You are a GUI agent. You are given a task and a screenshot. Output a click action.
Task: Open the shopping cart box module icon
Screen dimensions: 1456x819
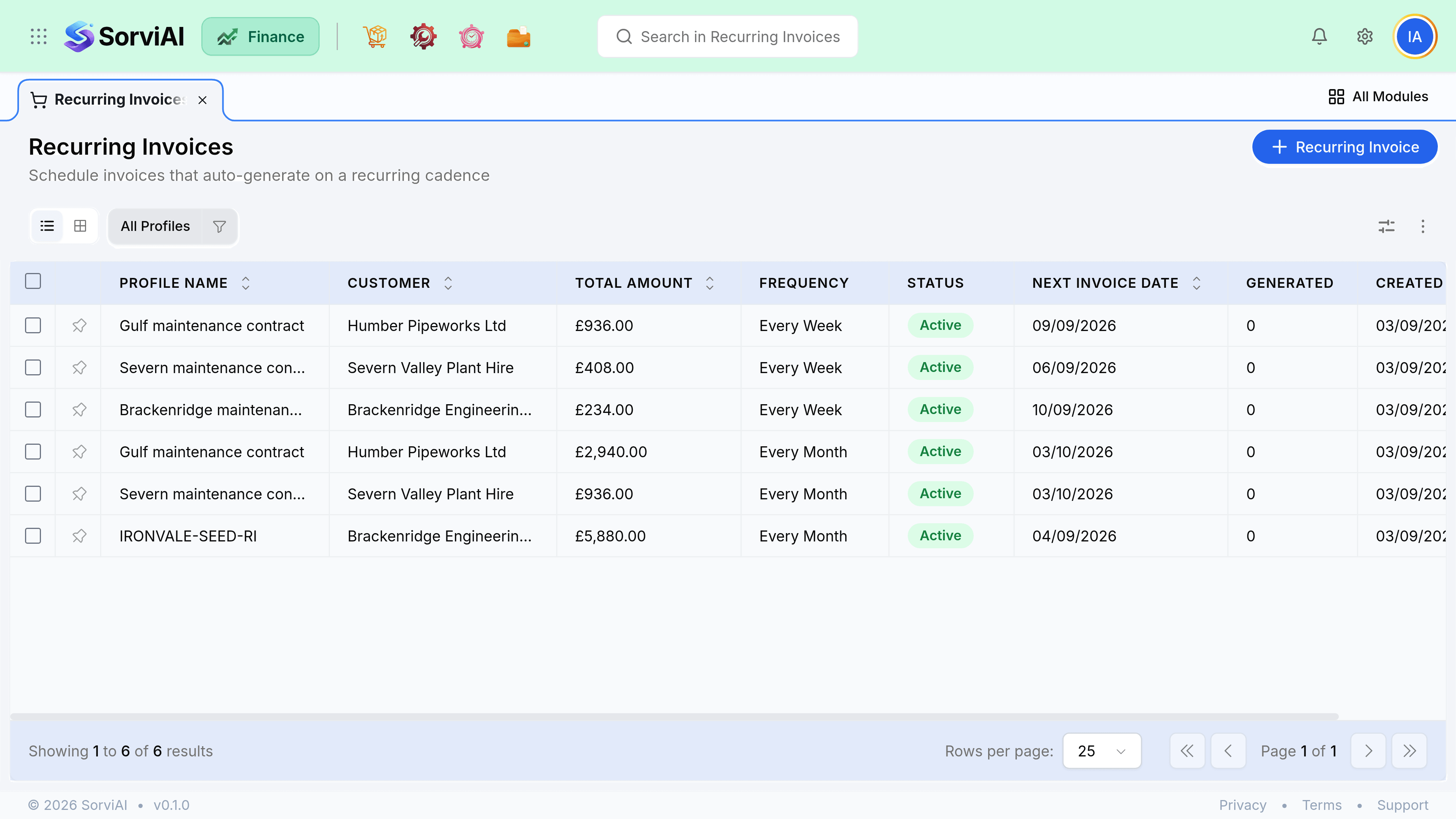point(375,37)
